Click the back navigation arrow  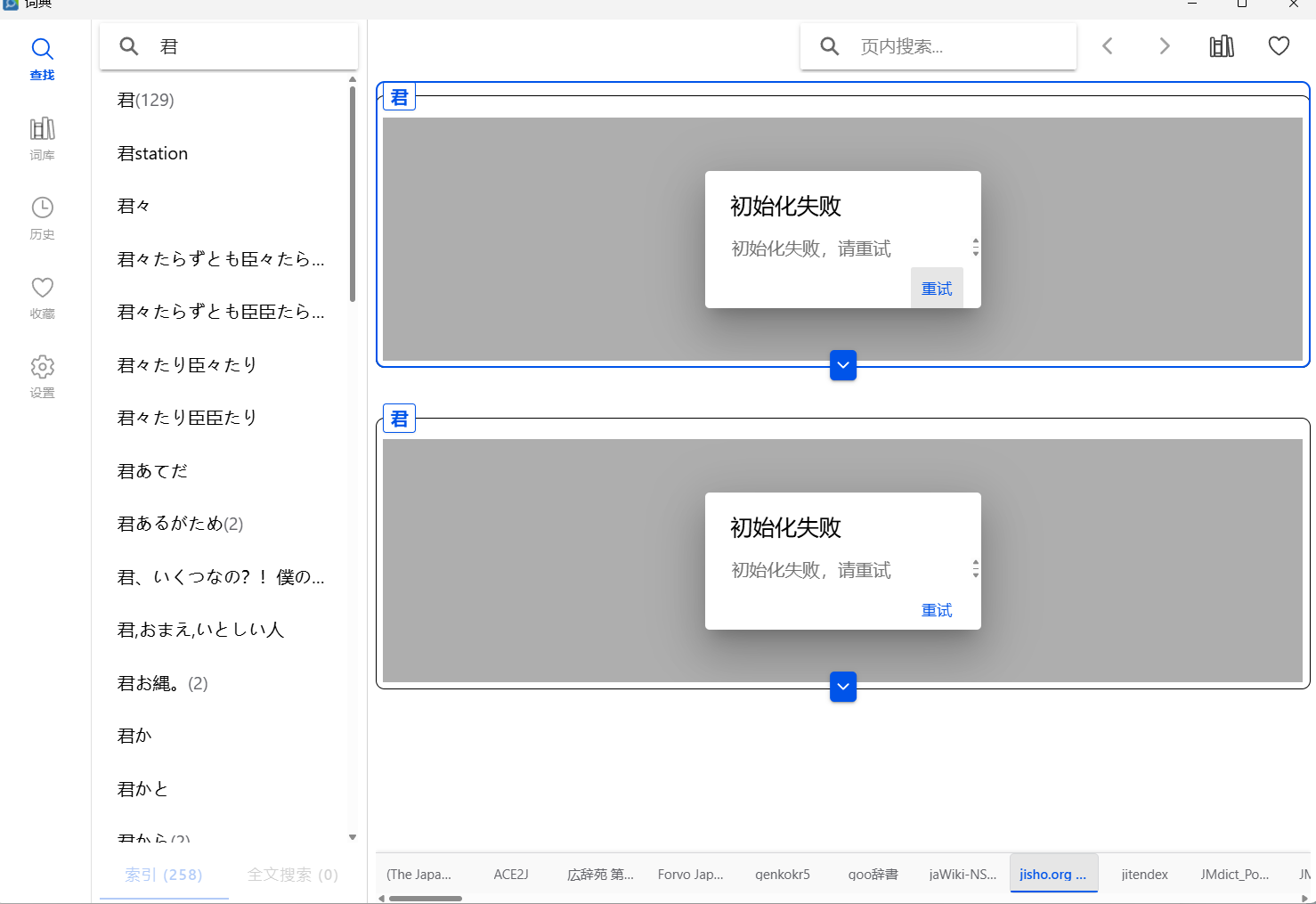point(1108,46)
